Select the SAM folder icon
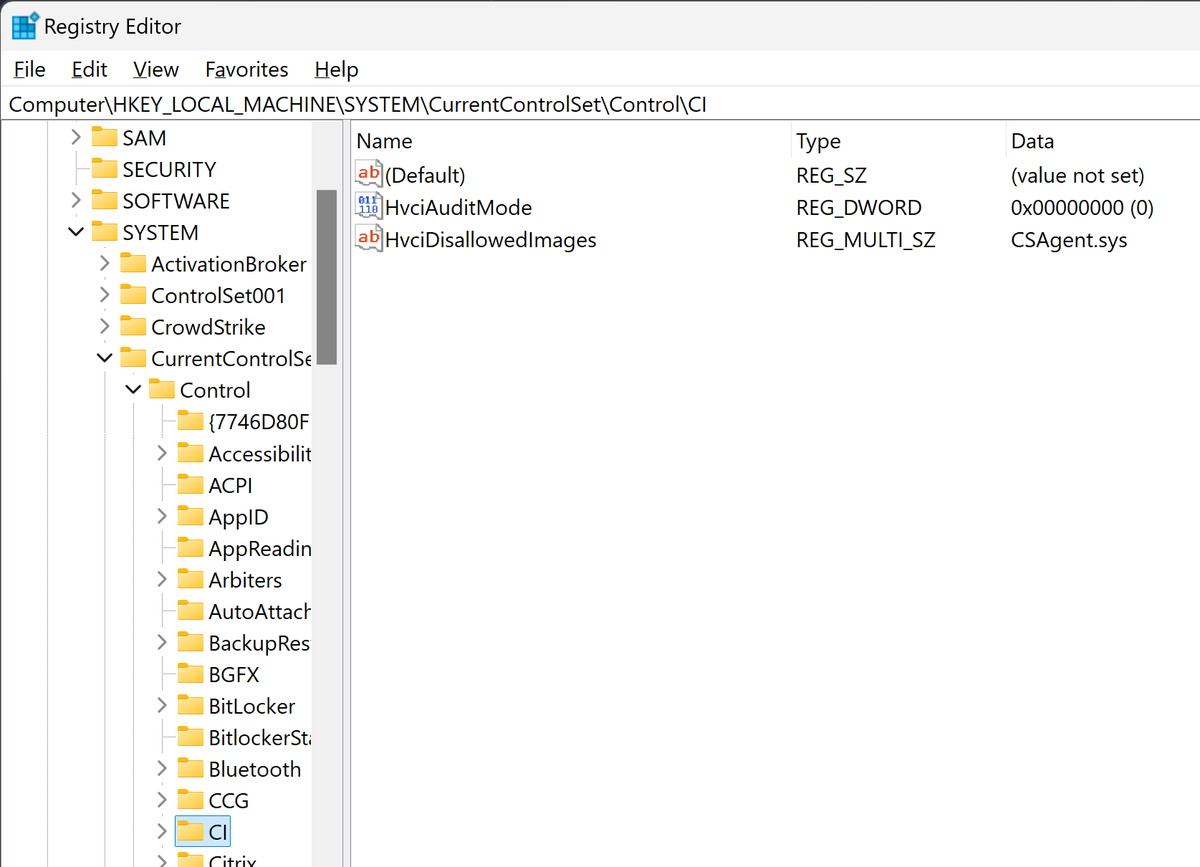The width and height of the screenshot is (1200, 867). click(x=104, y=138)
